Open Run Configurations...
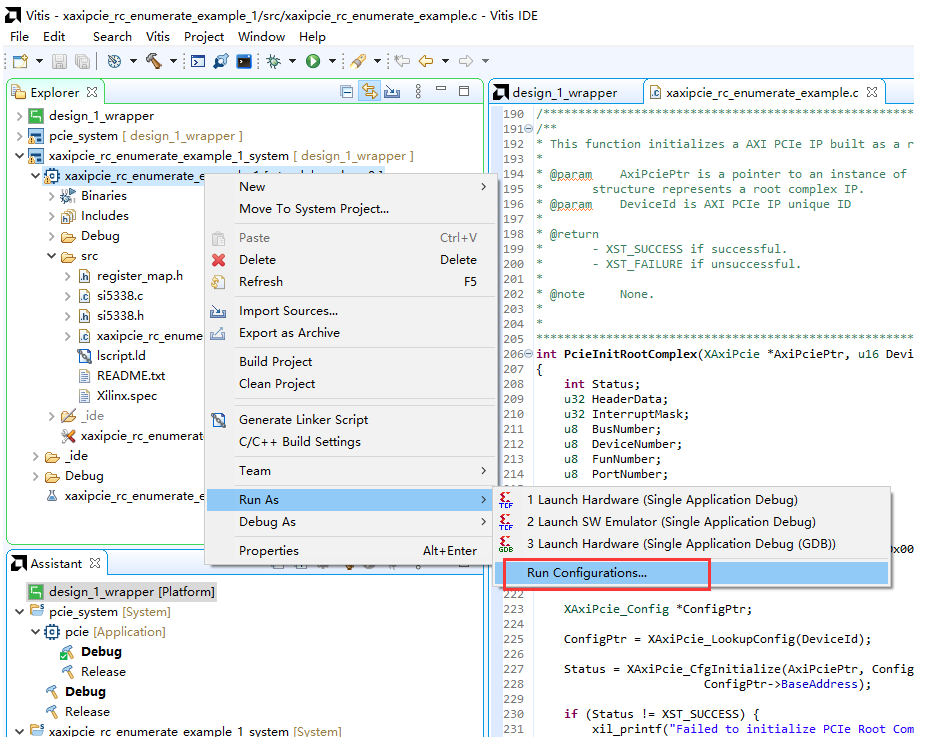939x739 pixels. tap(692, 573)
